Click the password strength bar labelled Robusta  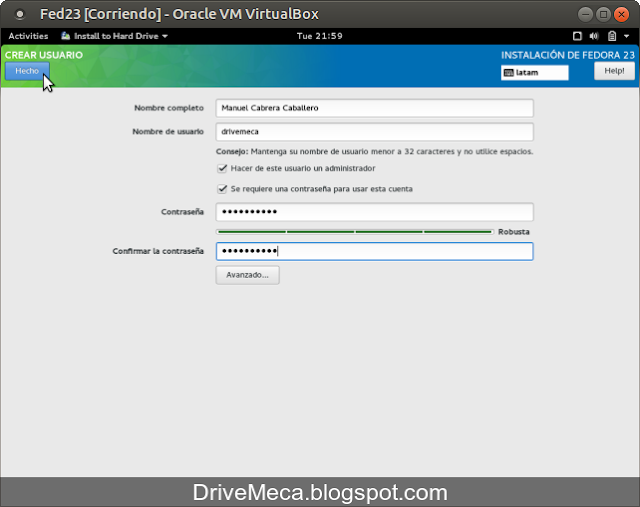pos(355,232)
